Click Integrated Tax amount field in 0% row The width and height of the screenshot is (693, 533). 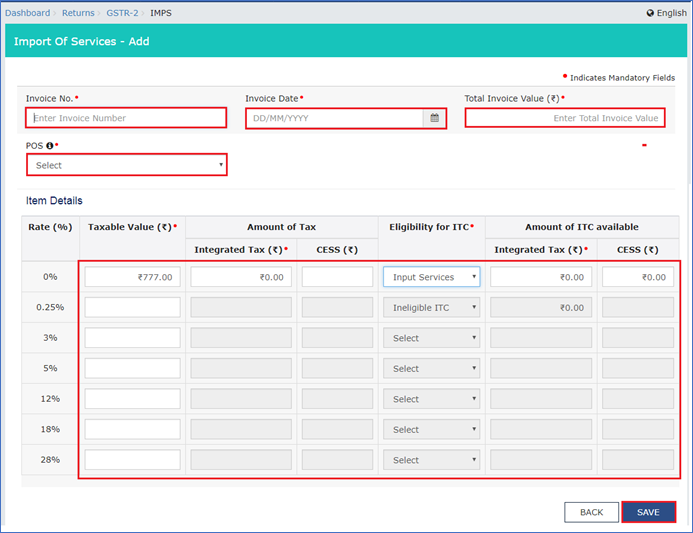(241, 277)
